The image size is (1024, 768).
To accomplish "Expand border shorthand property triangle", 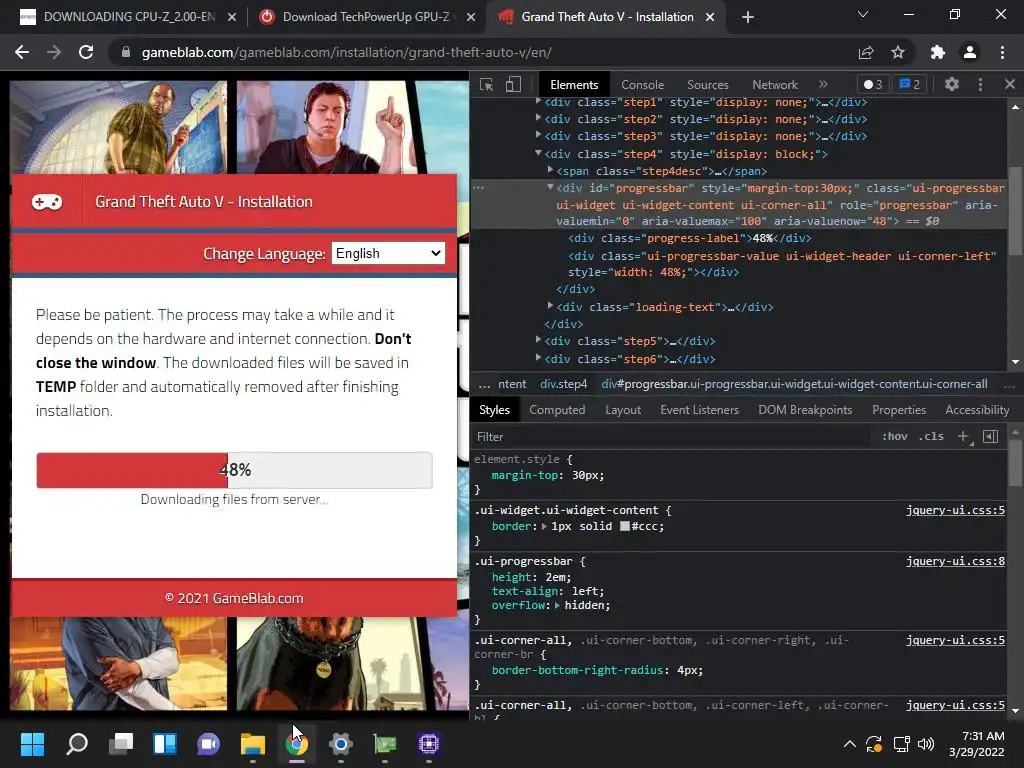I will (x=544, y=526).
